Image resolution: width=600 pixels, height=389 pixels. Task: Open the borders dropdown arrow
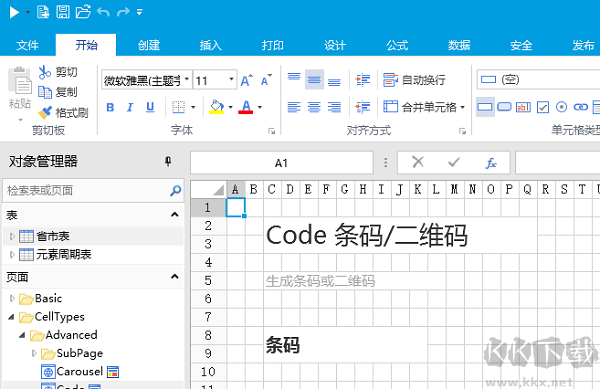tap(193, 107)
